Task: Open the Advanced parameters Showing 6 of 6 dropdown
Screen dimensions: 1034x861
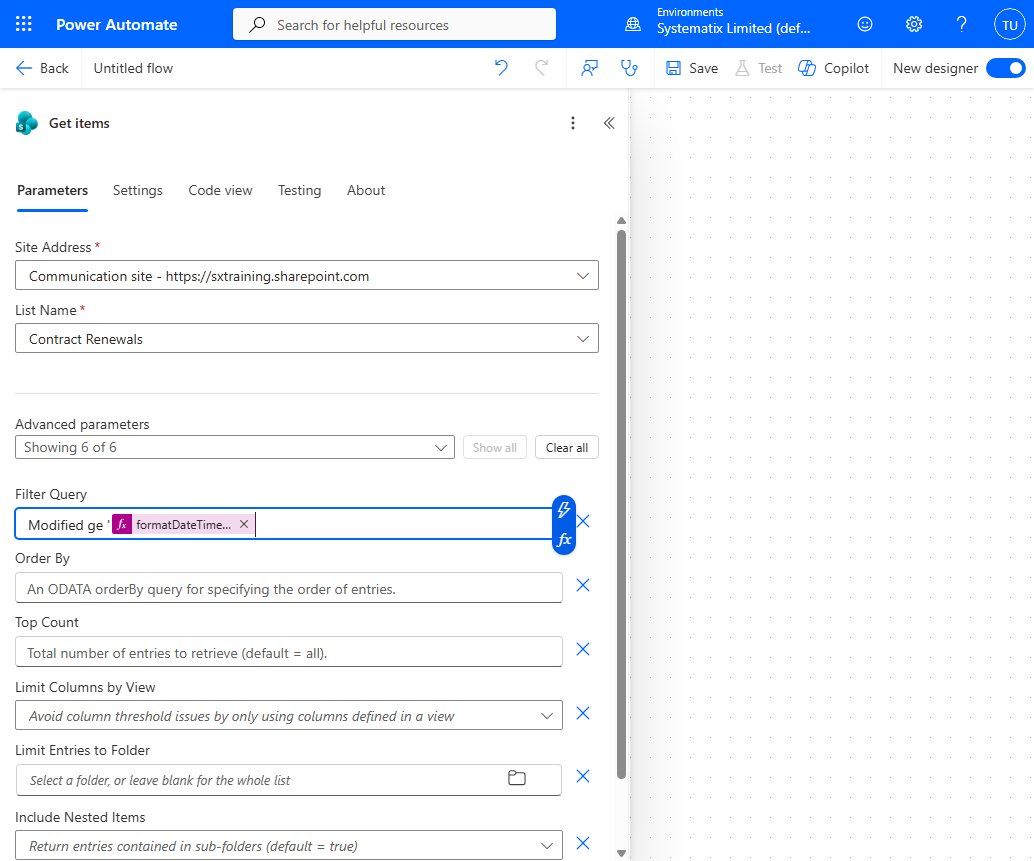Action: (235, 448)
